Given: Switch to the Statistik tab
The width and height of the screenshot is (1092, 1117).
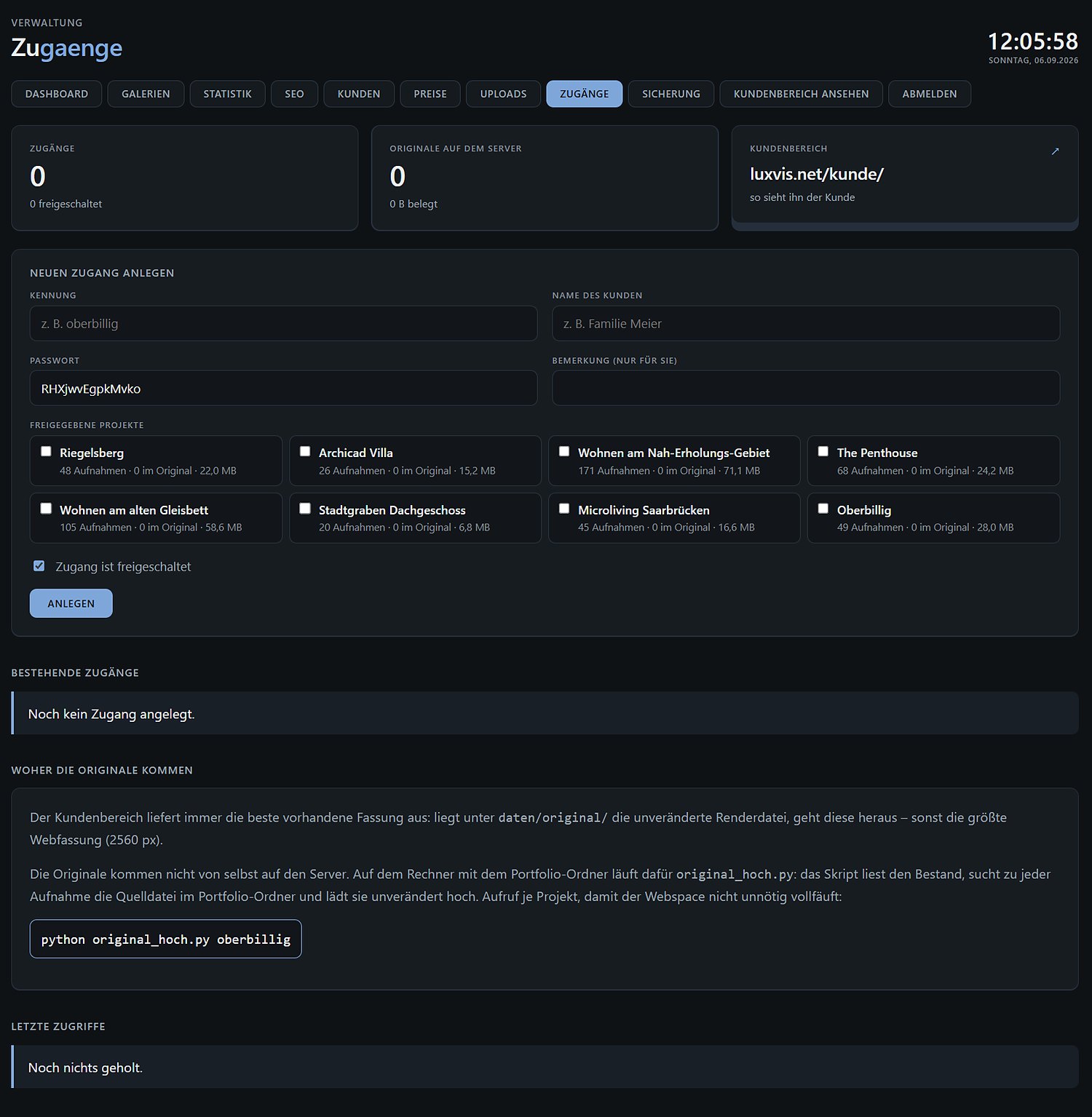Looking at the screenshot, I should point(228,94).
